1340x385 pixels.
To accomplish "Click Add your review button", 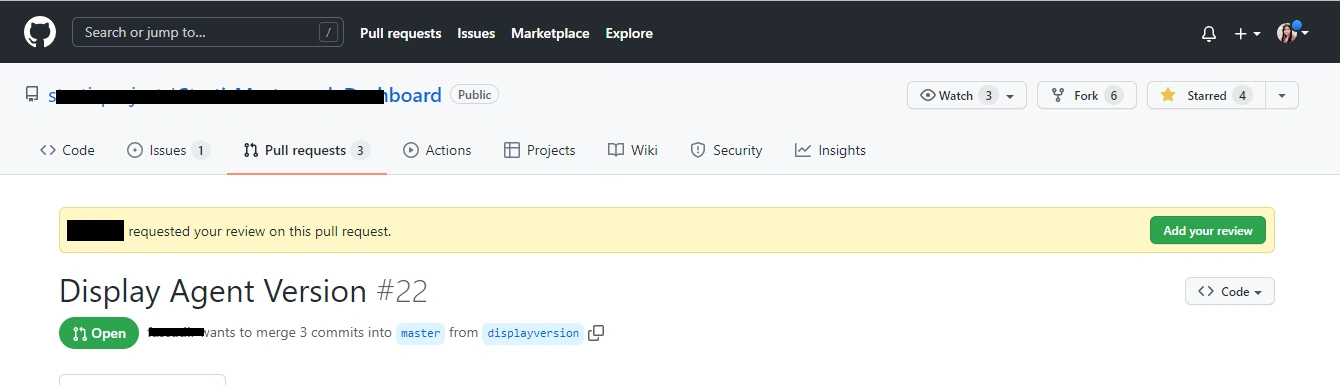I will [1208, 230].
